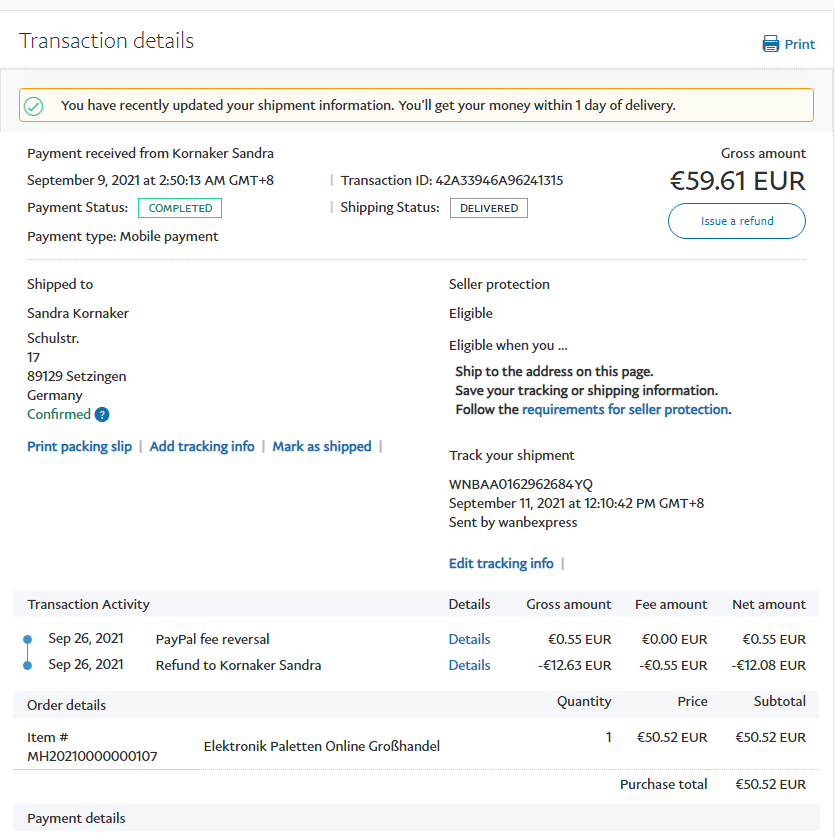Click the tracking number WNBAA0162962684YQ
This screenshot has height=837, width=835.
pos(521,484)
